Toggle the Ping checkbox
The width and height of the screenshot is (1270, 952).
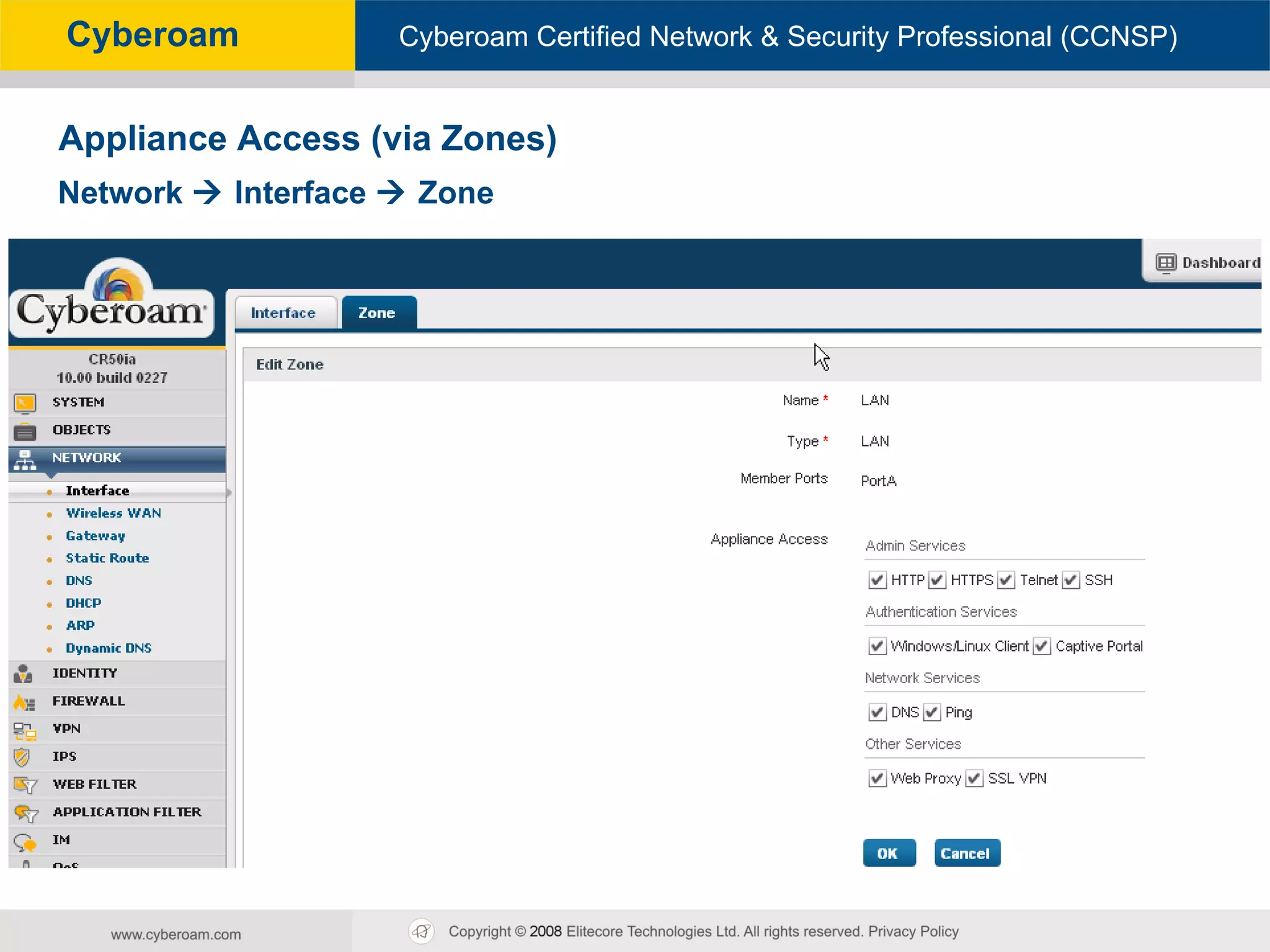pyautogui.click(x=931, y=712)
